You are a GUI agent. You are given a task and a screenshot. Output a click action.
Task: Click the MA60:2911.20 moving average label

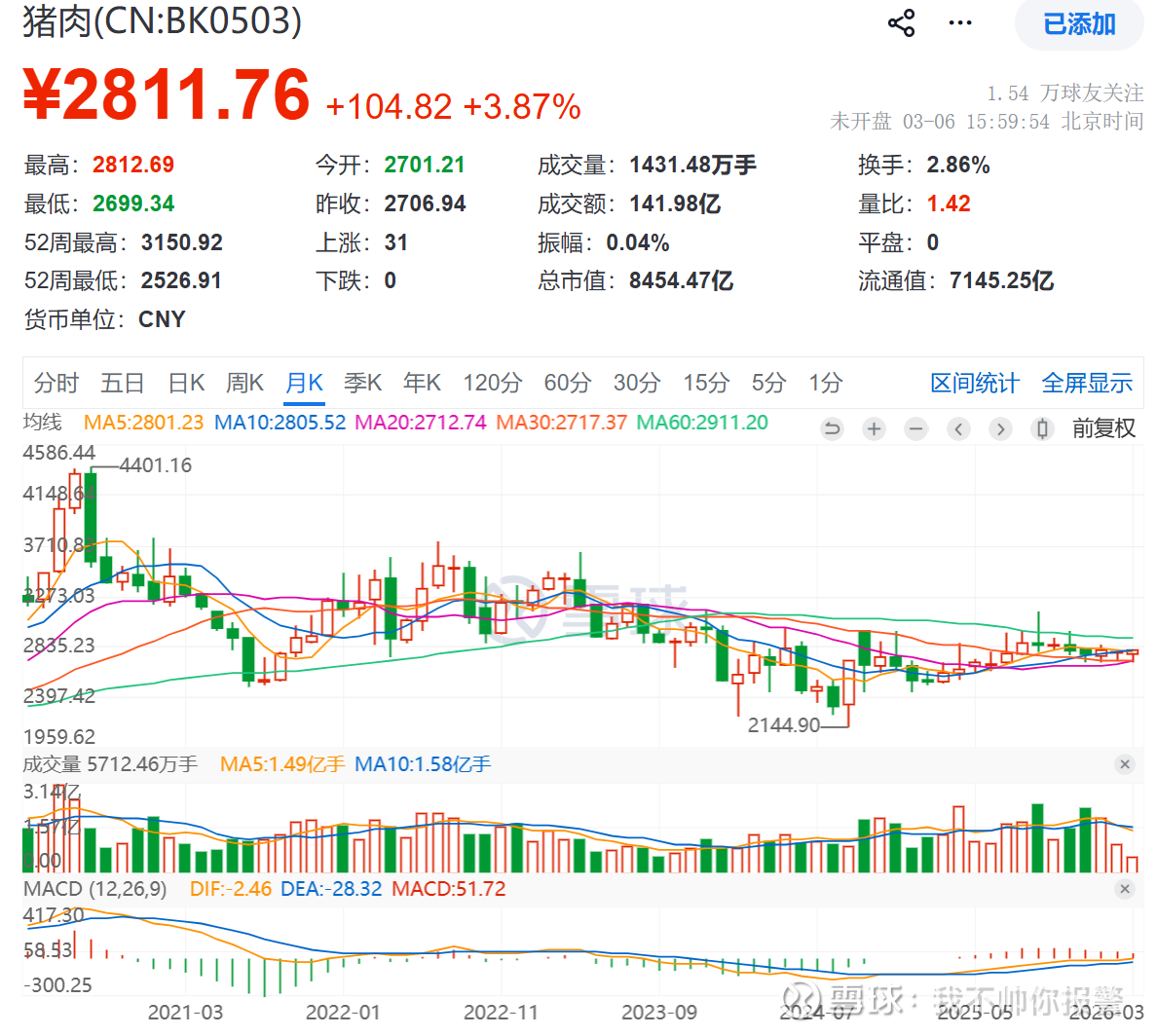click(702, 423)
